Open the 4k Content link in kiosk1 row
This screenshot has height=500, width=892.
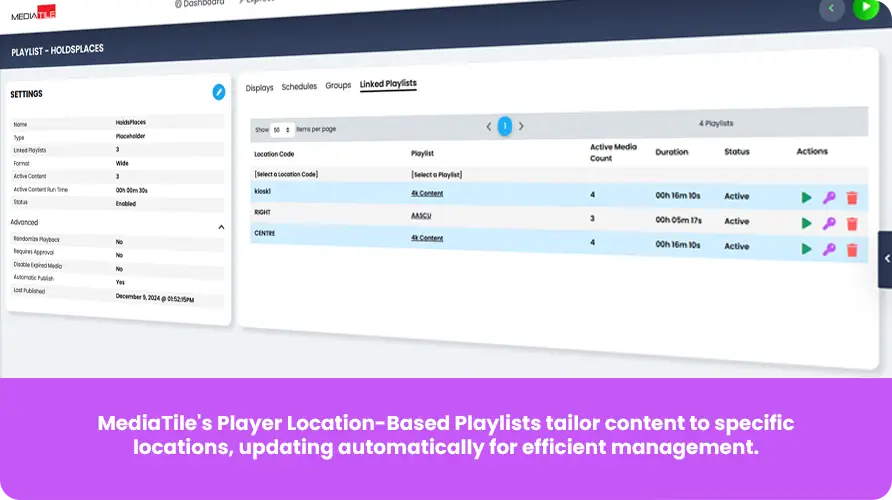click(x=427, y=193)
